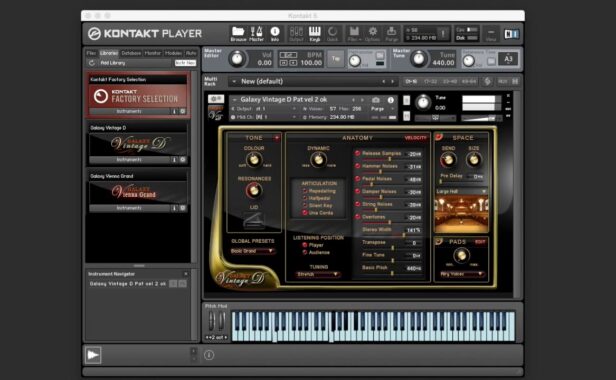The width and height of the screenshot is (616, 380).
Task: Toggle the Master editor metronome icon
Action: [257, 32]
